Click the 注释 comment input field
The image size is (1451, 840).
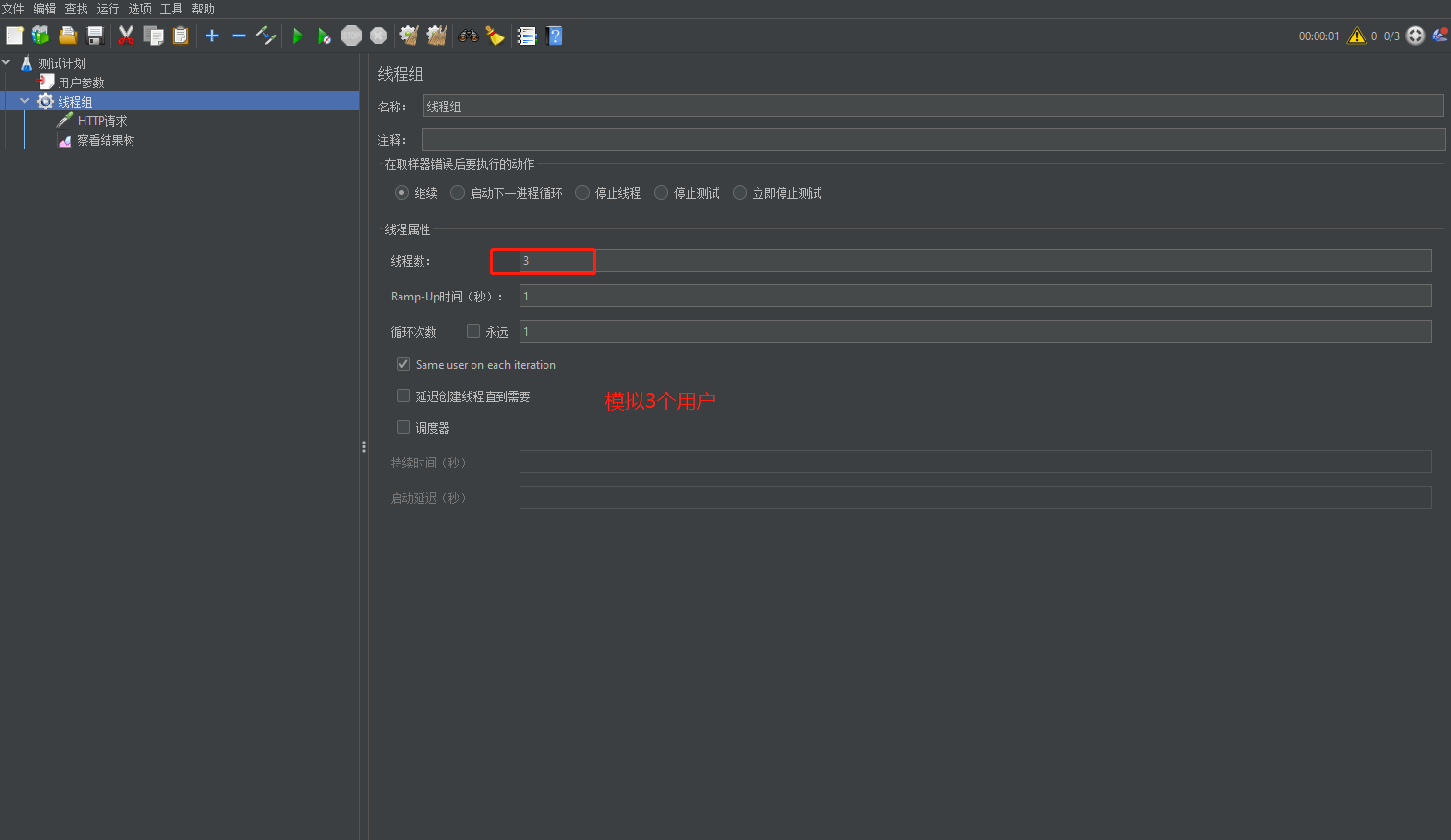pyautogui.click(x=933, y=140)
